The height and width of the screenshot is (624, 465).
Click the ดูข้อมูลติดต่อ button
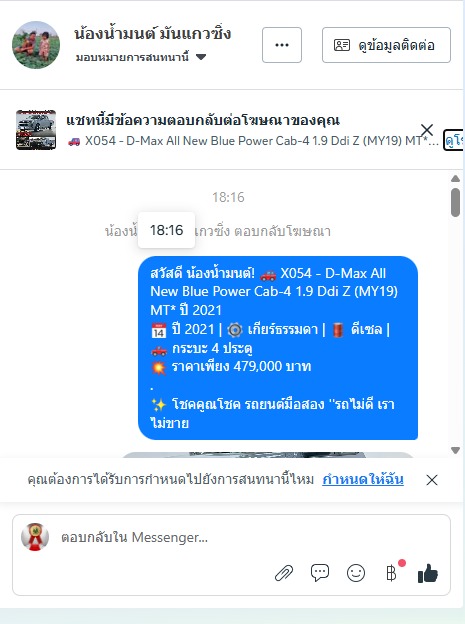[x=386, y=45]
